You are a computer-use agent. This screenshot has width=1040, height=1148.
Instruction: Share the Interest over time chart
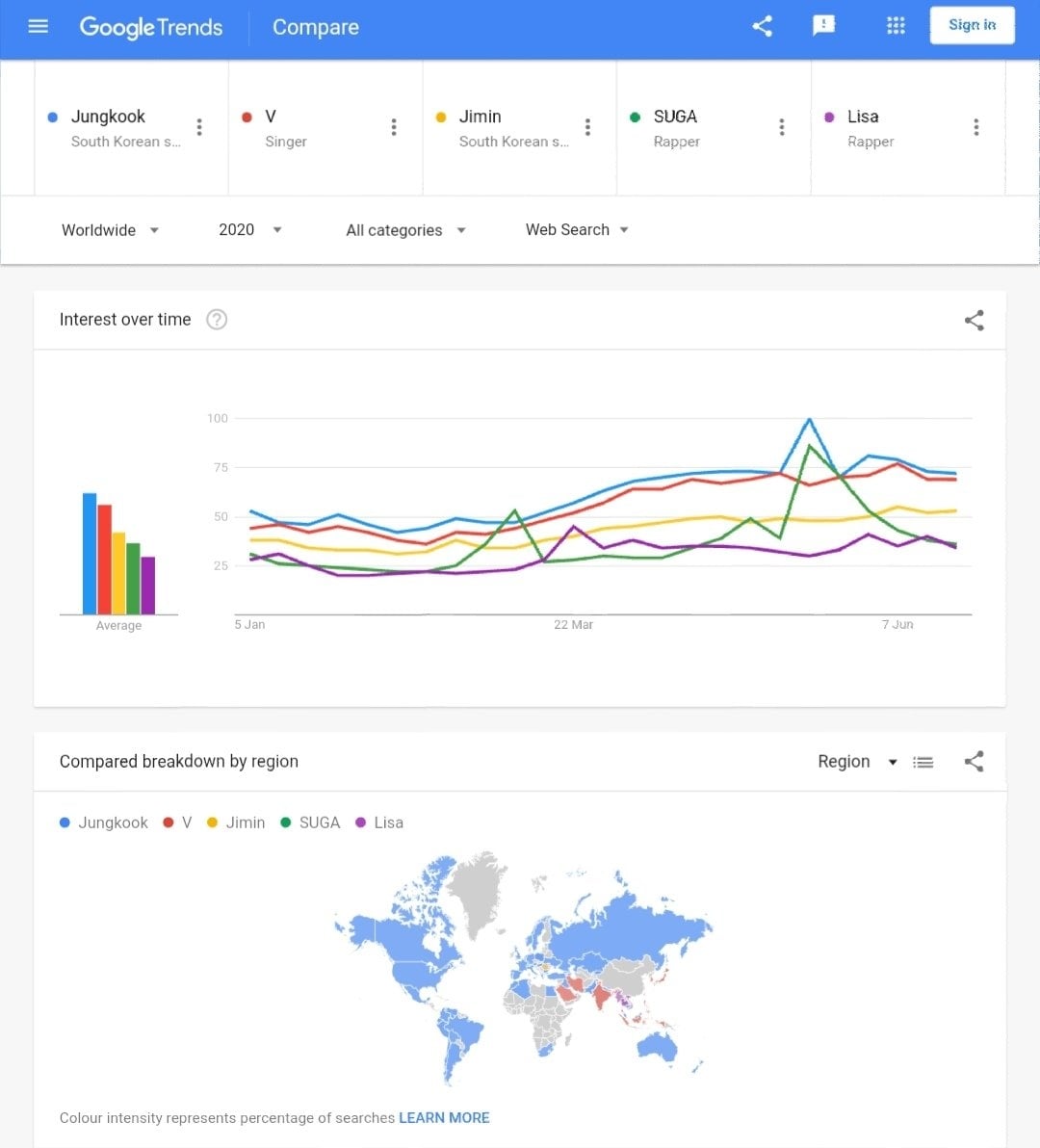[975, 320]
